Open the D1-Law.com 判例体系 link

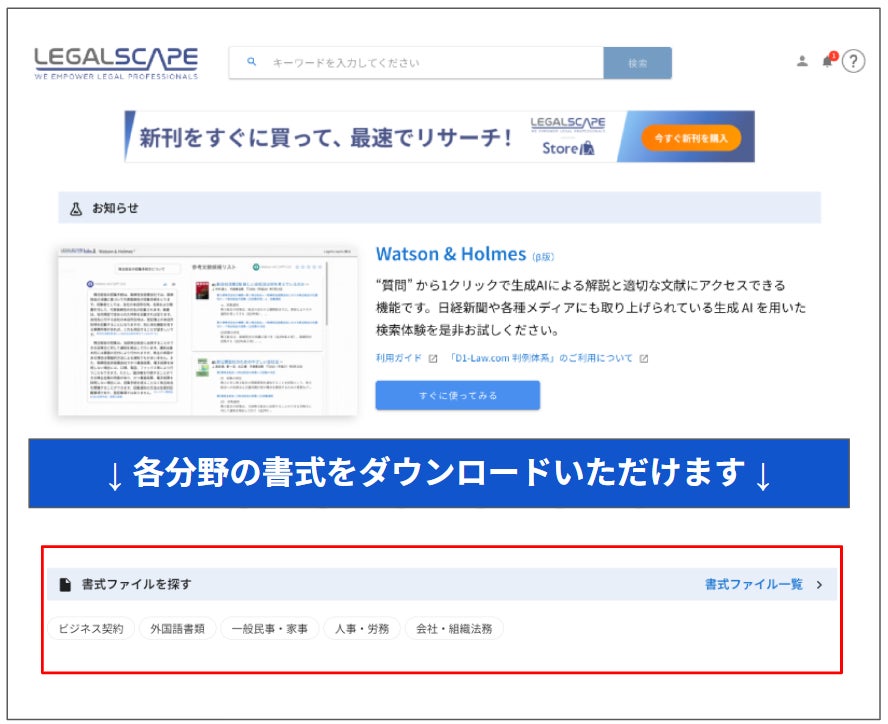541,358
